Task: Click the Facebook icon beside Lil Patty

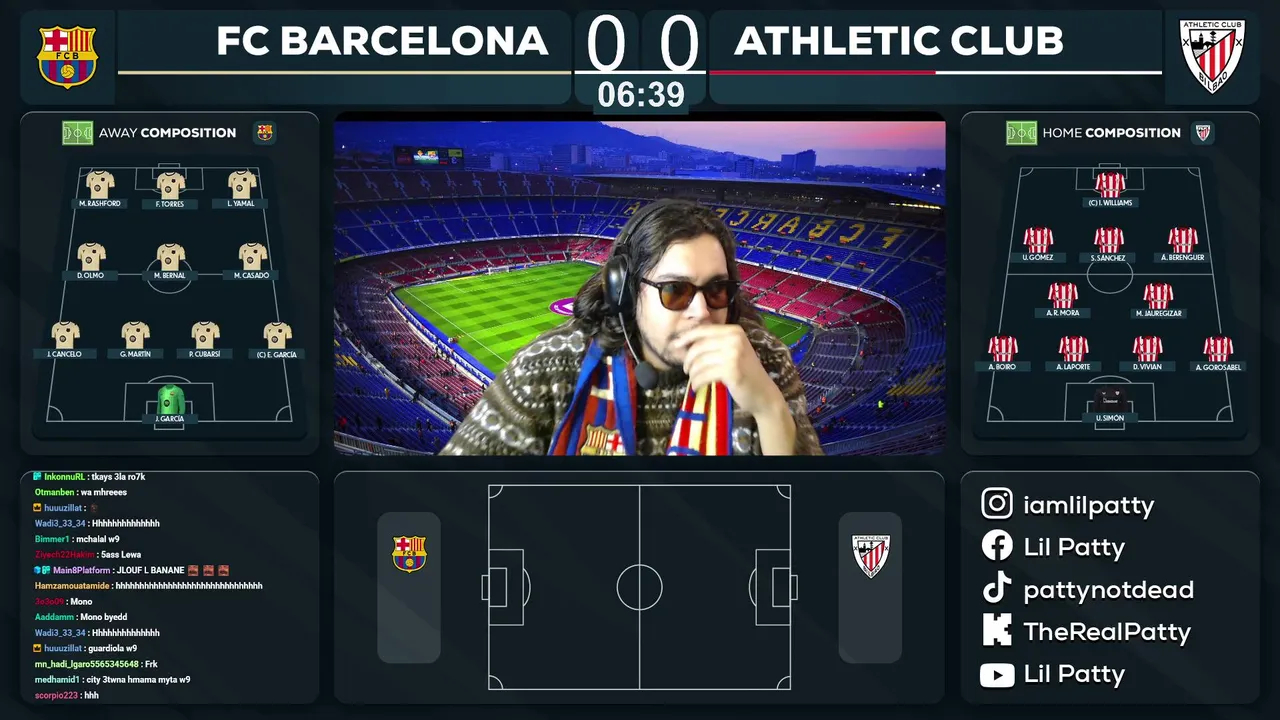Action: coord(996,546)
